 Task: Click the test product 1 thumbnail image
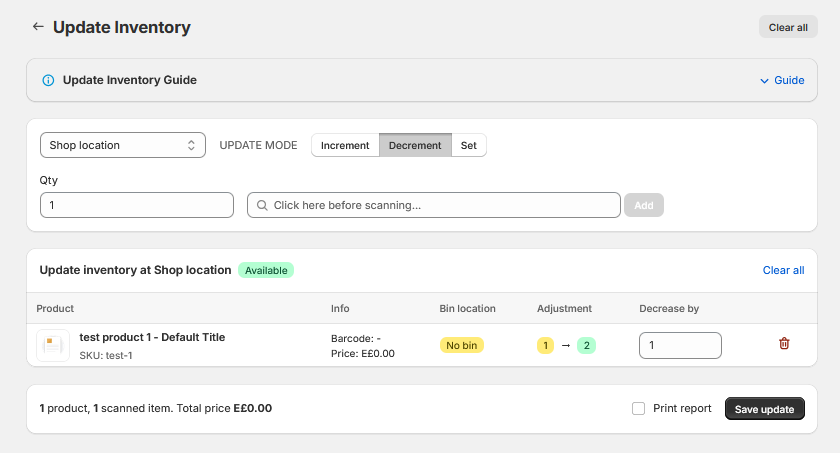coord(52,345)
